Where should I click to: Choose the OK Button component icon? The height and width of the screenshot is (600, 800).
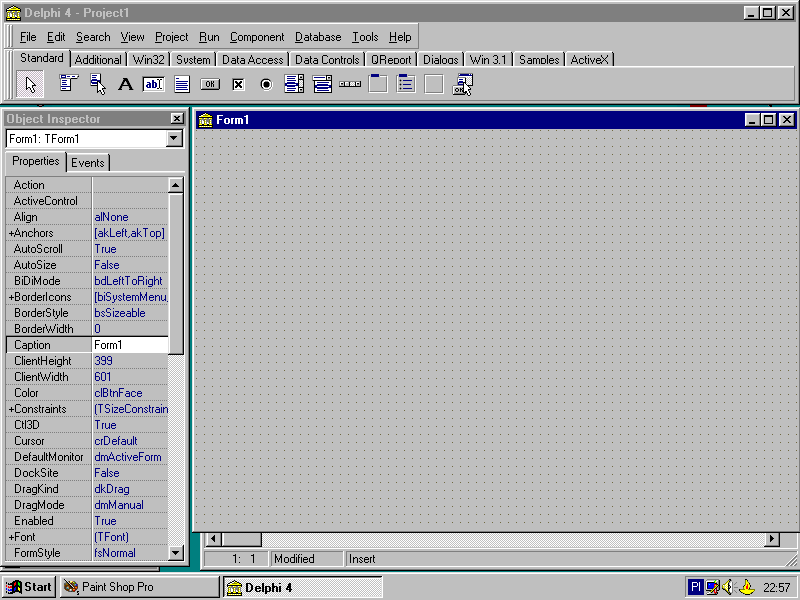coord(210,85)
